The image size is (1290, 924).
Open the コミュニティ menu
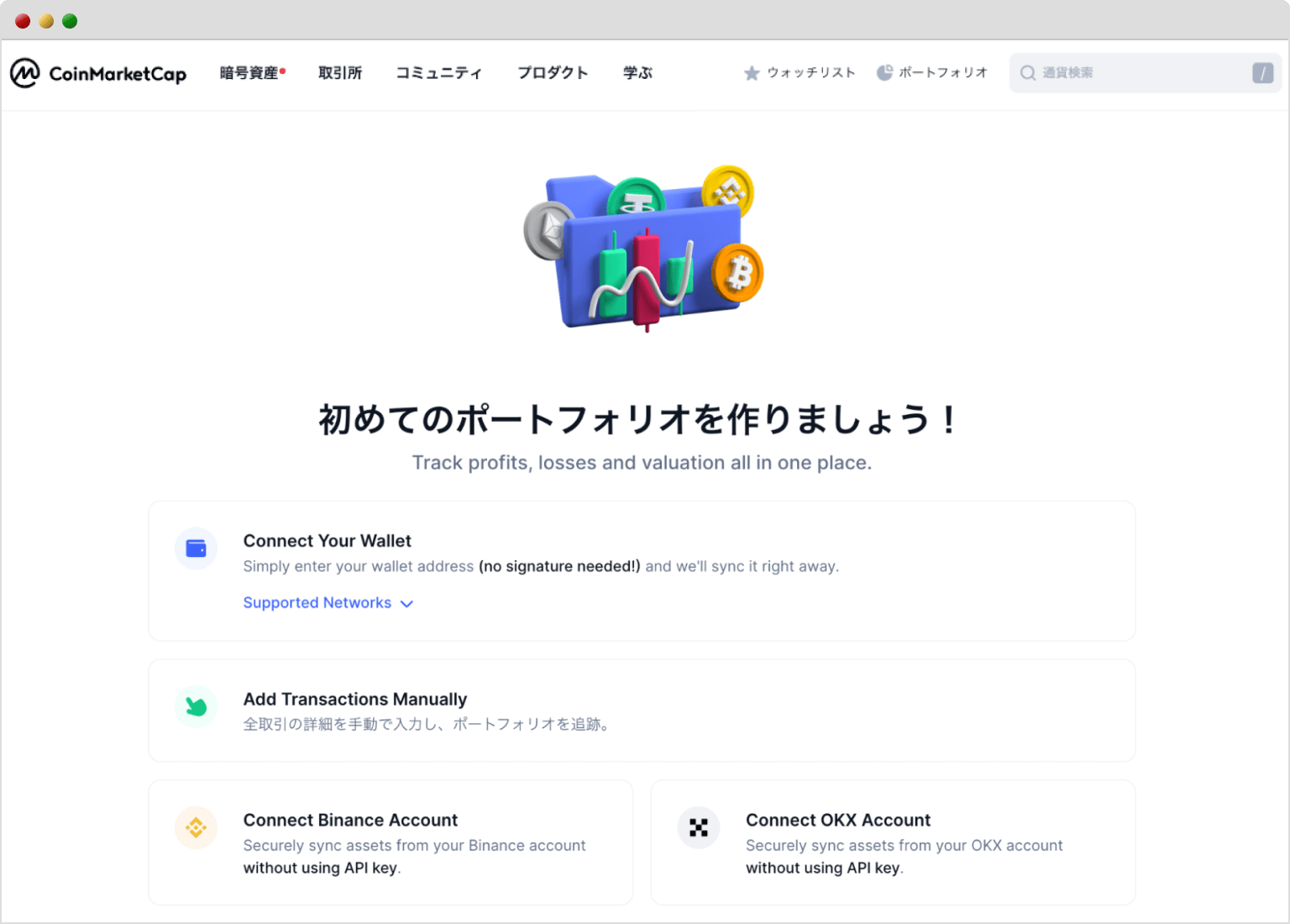tap(439, 73)
